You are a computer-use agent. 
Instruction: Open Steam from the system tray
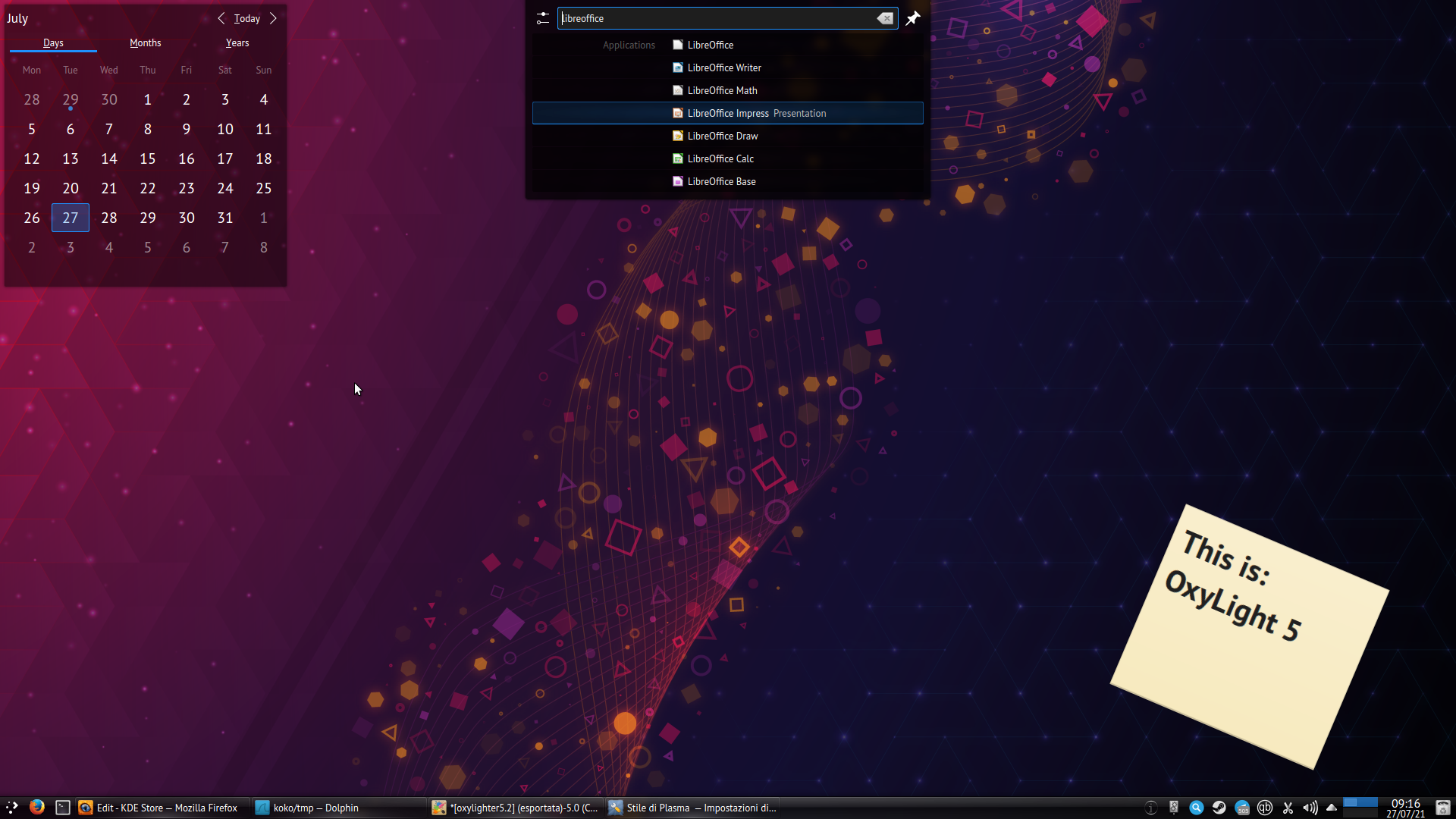click(1219, 808)
